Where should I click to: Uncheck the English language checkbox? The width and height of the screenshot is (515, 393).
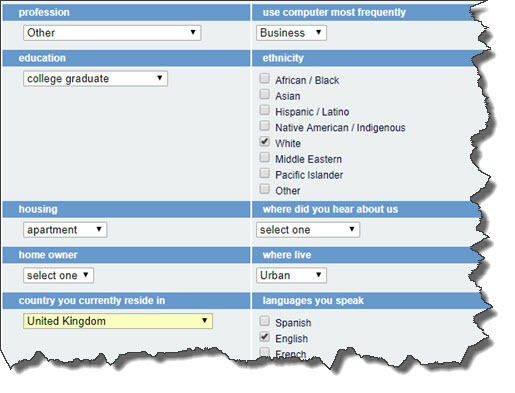coord(264,337)
